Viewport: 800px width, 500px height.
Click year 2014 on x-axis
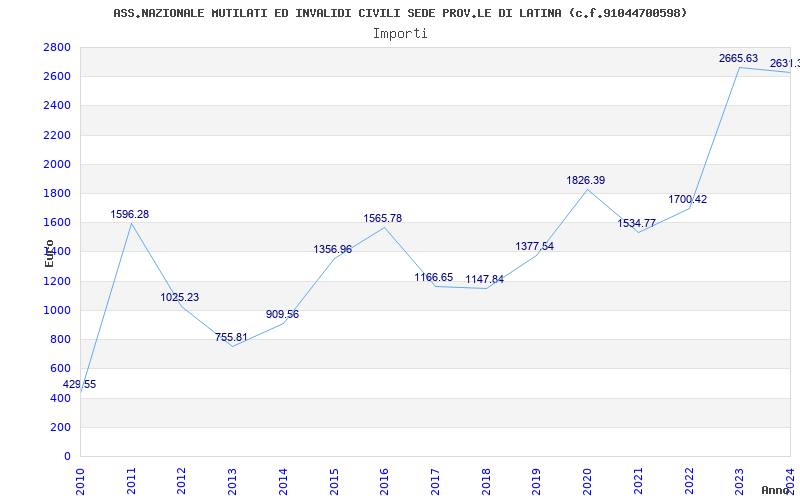click(x=283, y=481)
